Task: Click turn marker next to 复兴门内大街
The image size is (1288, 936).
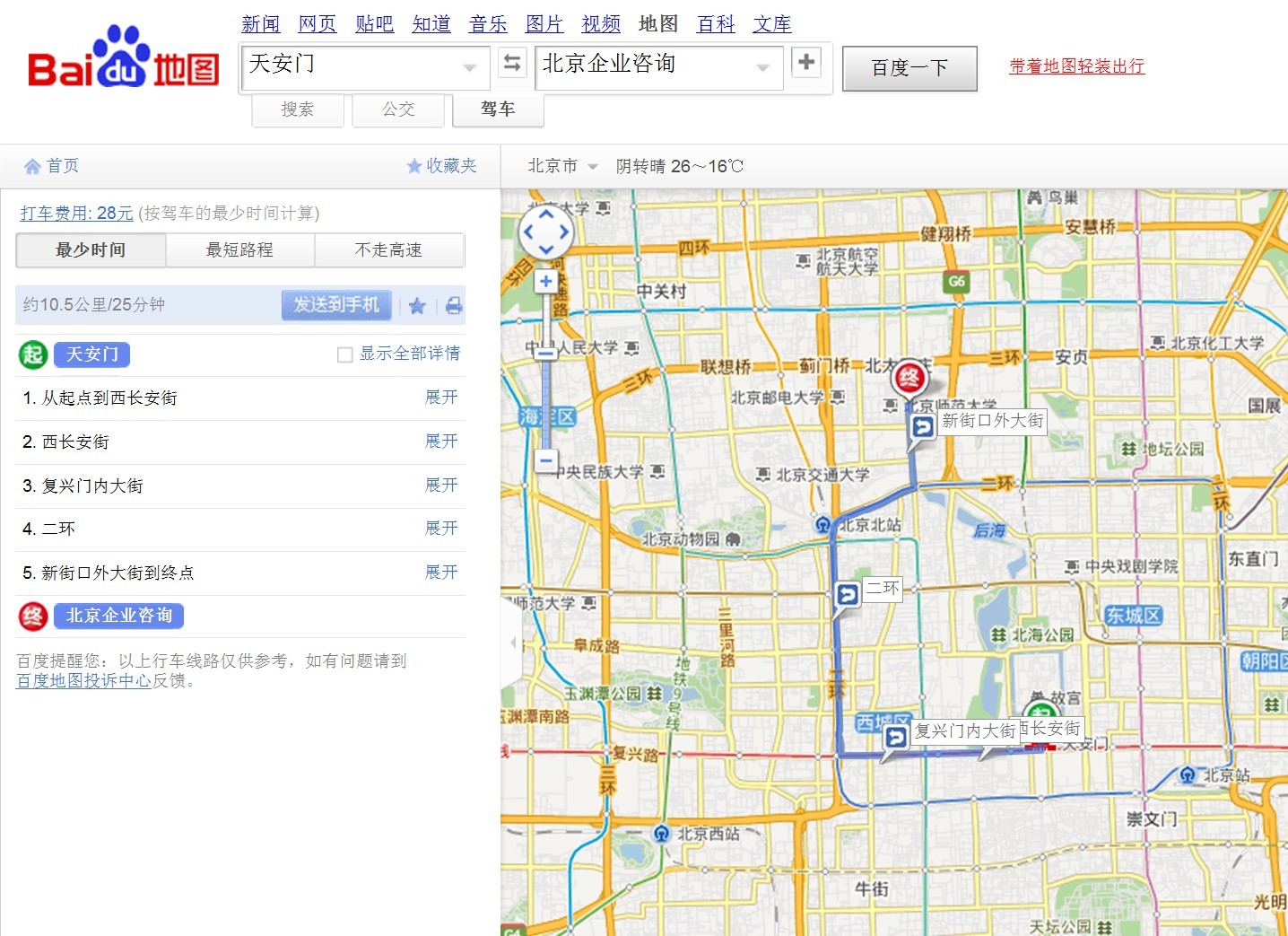Action: (x=895, y=738)
